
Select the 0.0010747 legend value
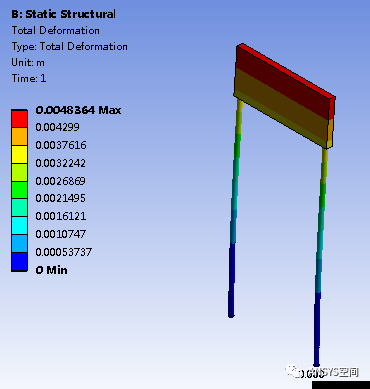coord(61,234)
